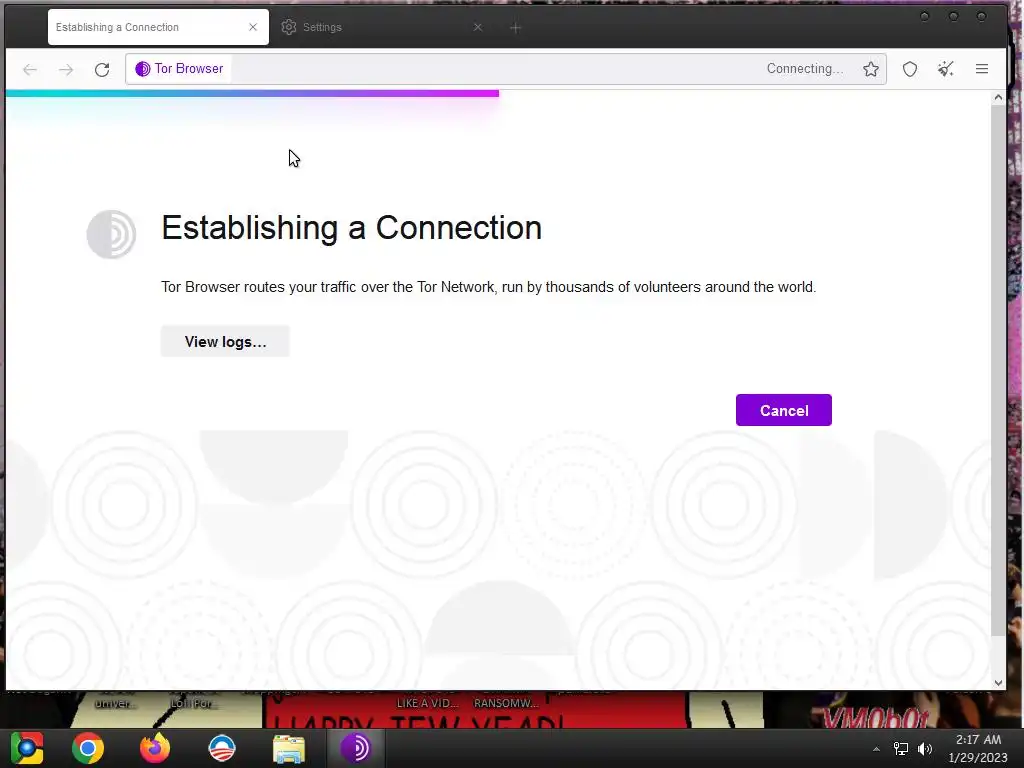Open the hamburger application menu
The height and width of the screenshot is (768, 1024).
pos(982,69)
